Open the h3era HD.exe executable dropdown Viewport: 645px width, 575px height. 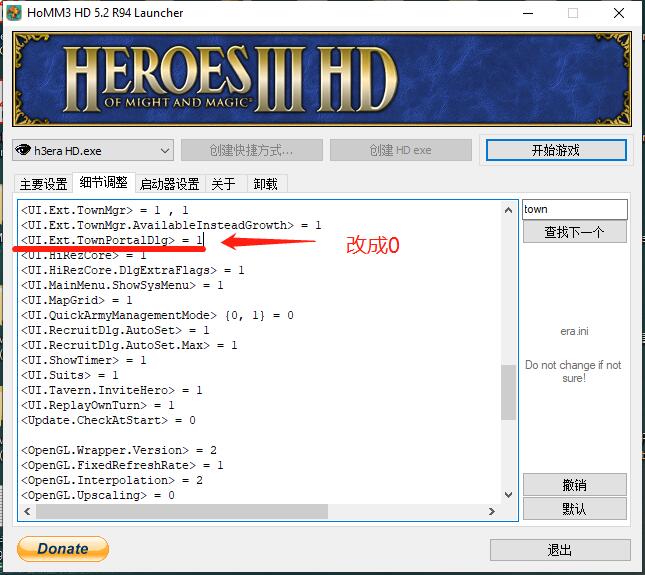coord(93,151)
